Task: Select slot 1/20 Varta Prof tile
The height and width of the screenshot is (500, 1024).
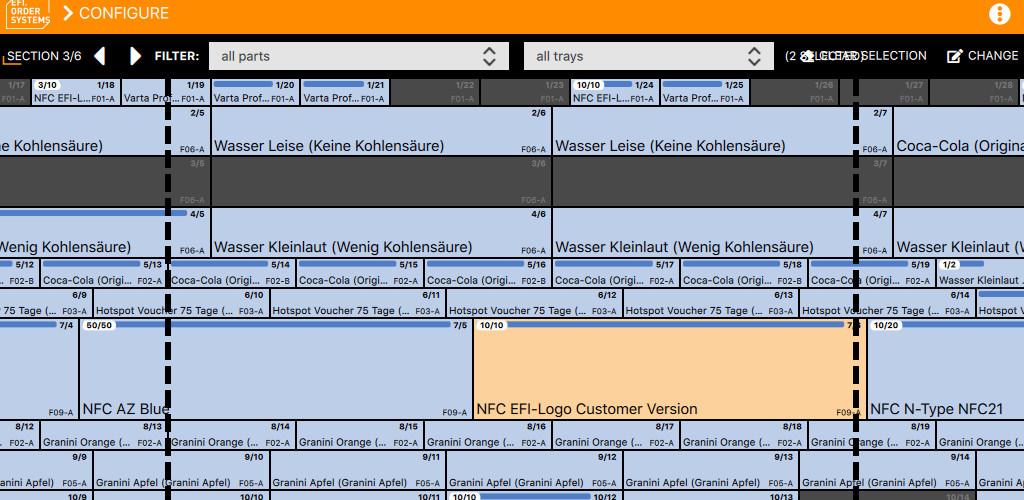Action: (255, 92)
